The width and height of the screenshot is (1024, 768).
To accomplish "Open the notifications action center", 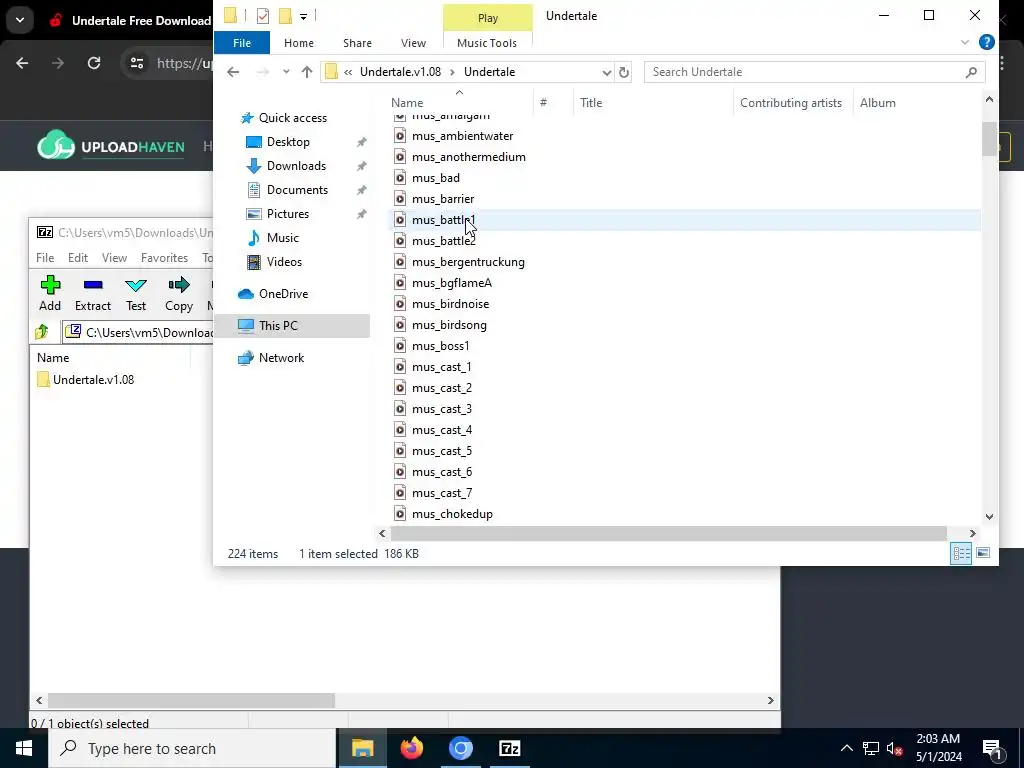I will pos(991,748).
